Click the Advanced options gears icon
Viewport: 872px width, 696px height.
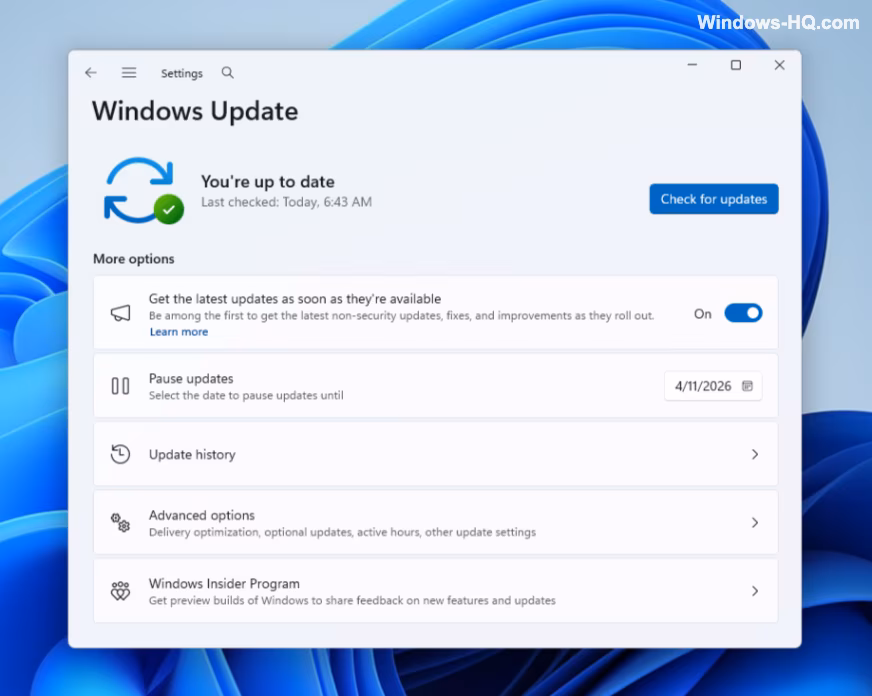point(120,523)
